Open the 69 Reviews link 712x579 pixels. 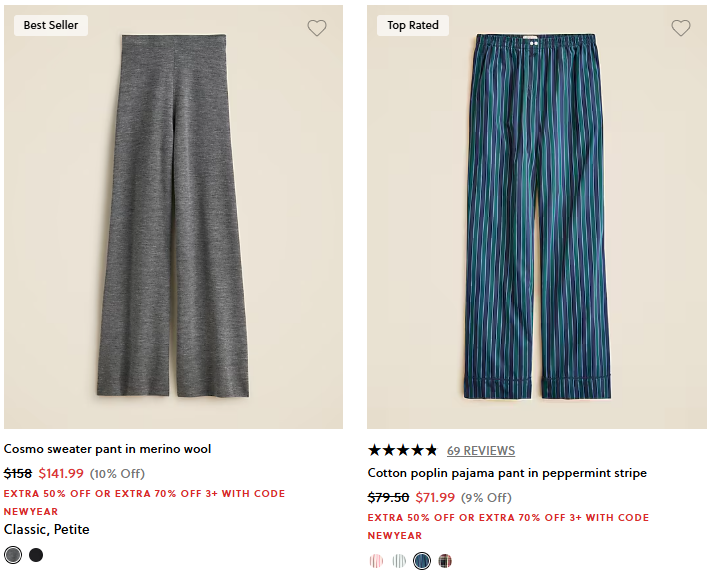(481, 450)
